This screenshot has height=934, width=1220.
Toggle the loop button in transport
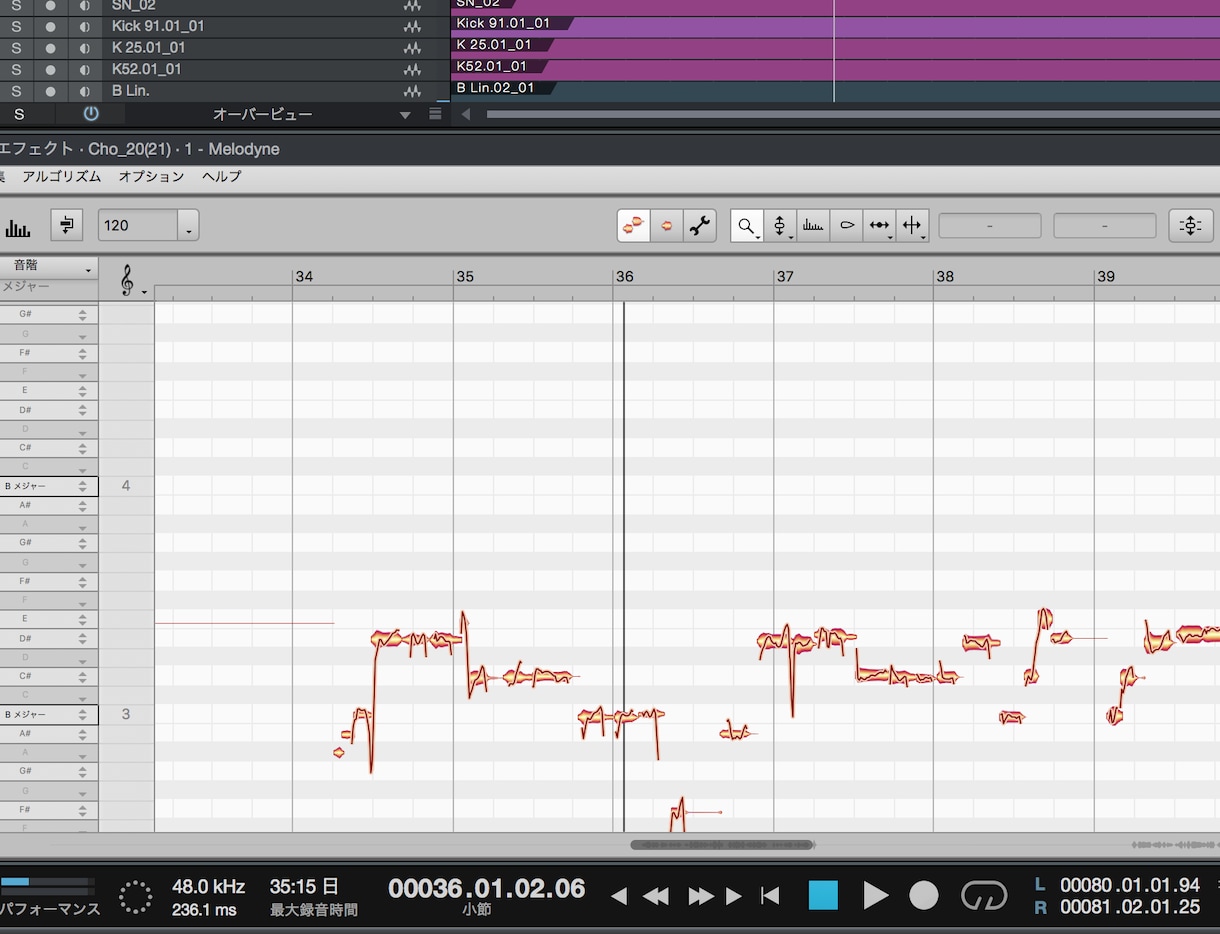984,895
